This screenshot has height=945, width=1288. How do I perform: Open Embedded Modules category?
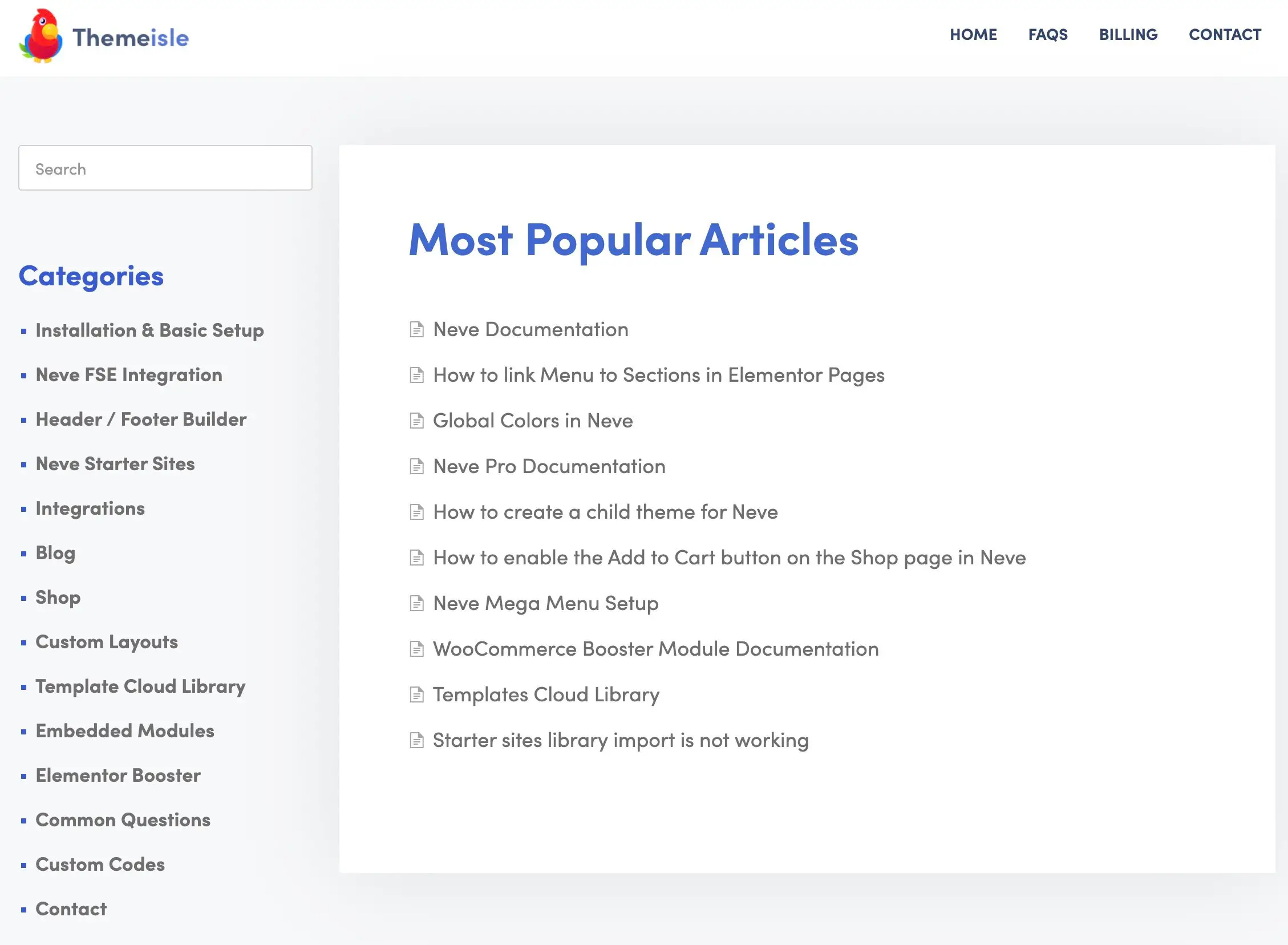tap(124, 731)
